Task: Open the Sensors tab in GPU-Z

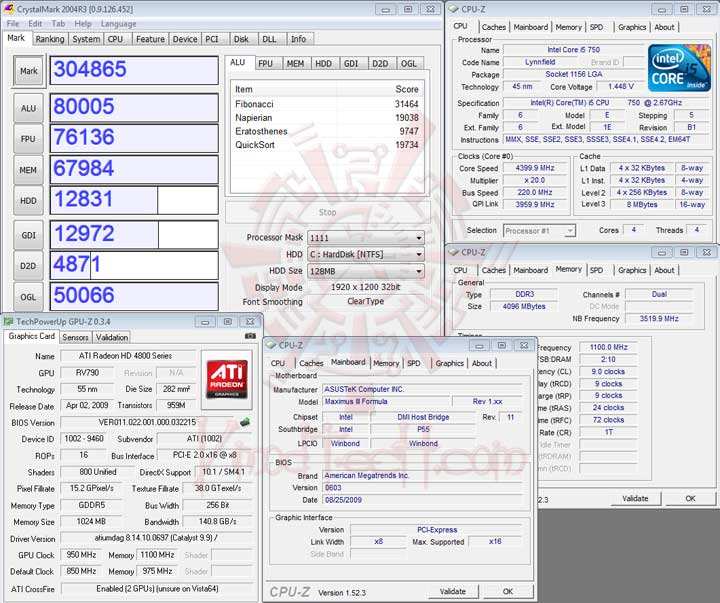Action: pyautogui.click(x=75, y=338)
